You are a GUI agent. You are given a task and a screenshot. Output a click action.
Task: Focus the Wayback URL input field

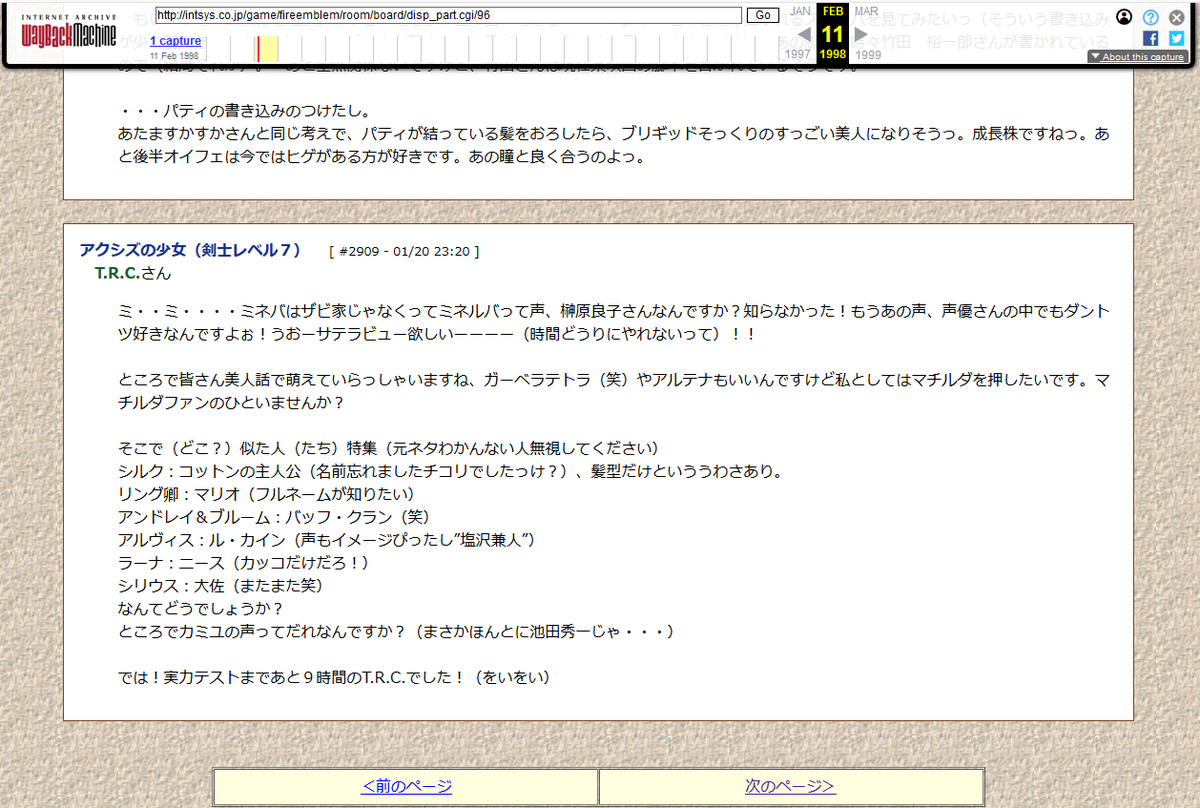[449, 15]
